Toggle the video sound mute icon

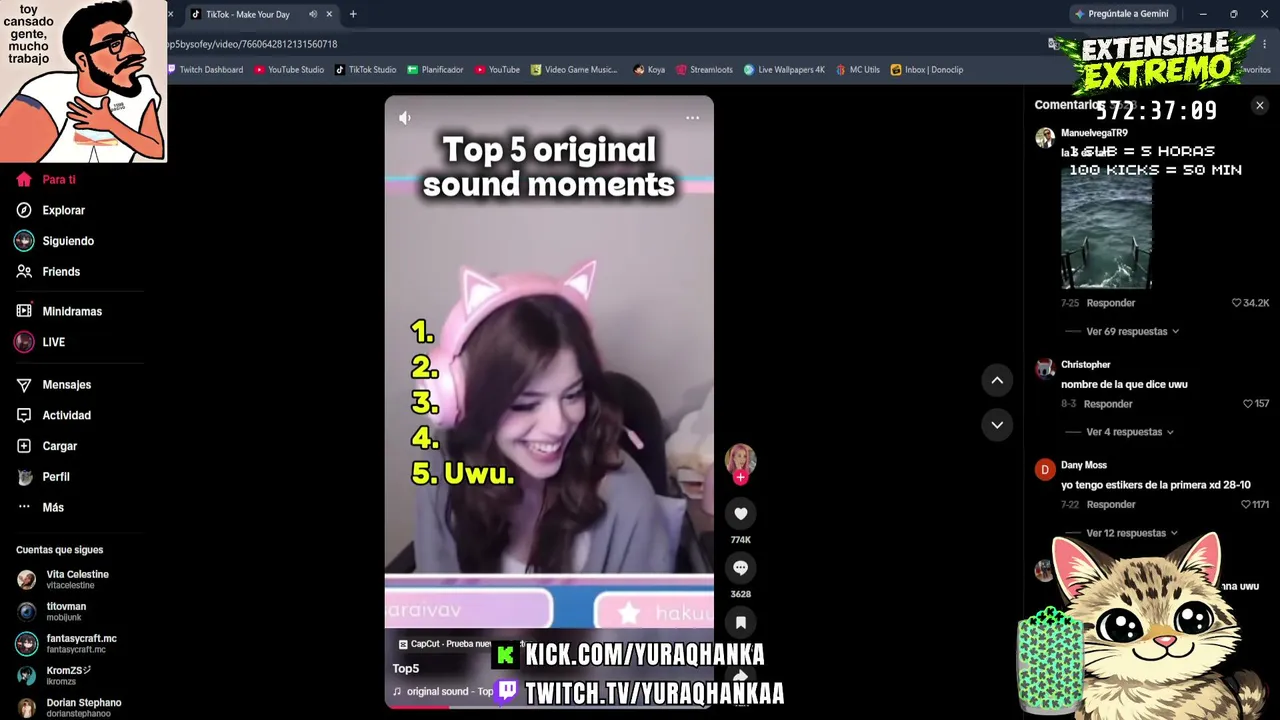(x=405, y=118)
